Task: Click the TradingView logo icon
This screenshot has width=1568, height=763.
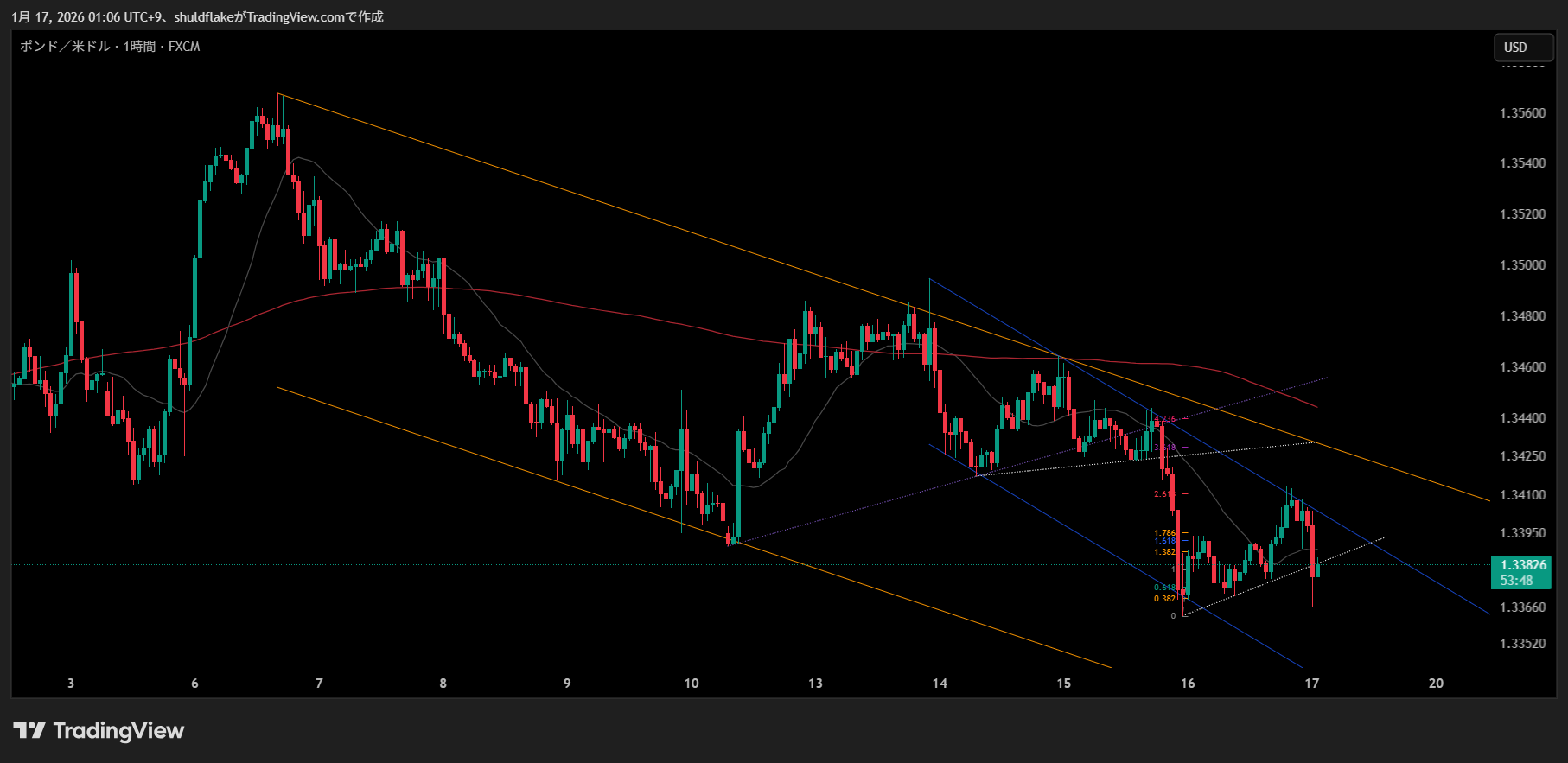Action: tap(29, 731)
